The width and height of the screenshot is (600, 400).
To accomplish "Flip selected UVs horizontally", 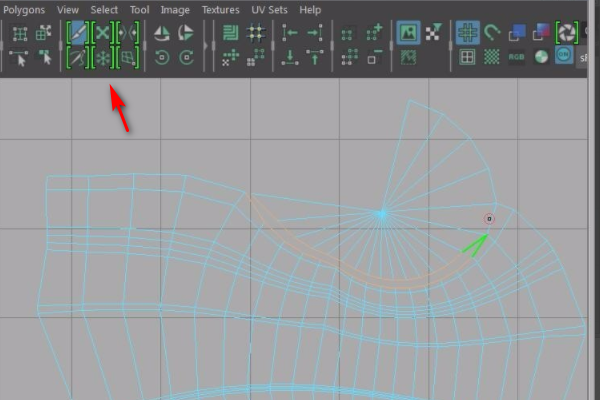I will point(161,33).
